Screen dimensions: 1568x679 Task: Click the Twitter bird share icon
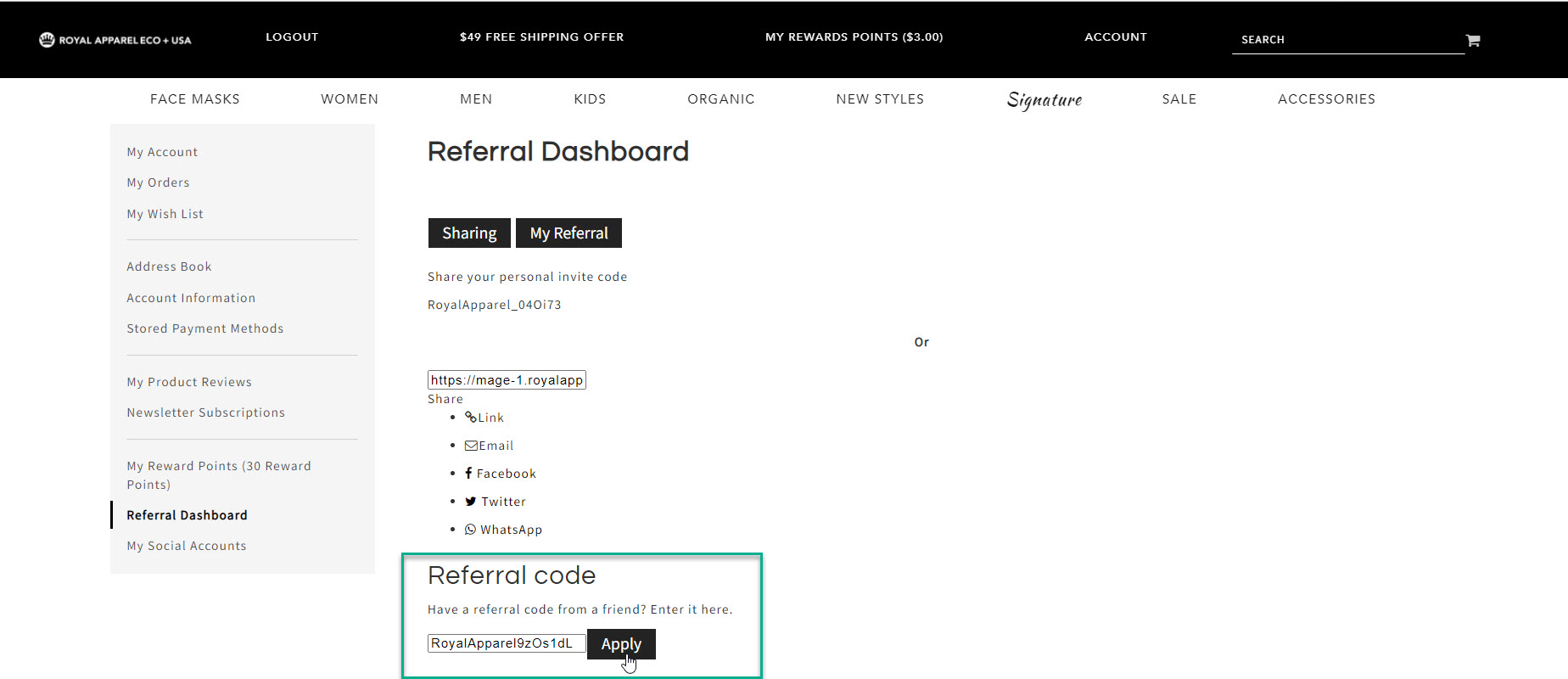471,502
